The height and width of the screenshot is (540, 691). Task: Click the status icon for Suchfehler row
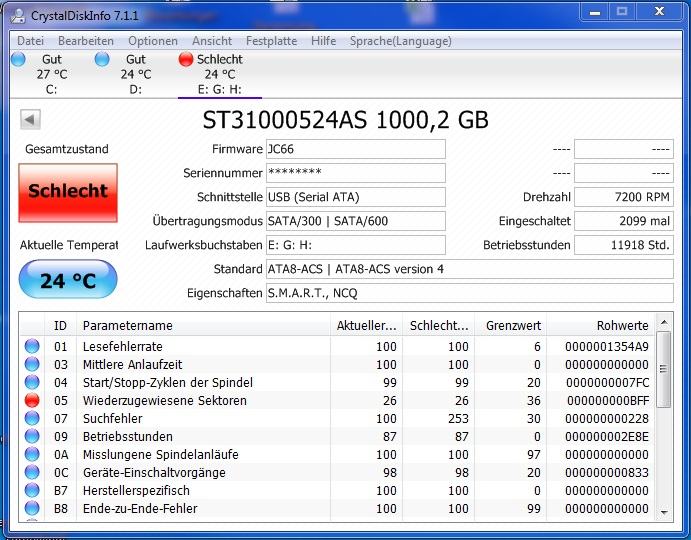(x=32, y=418)
